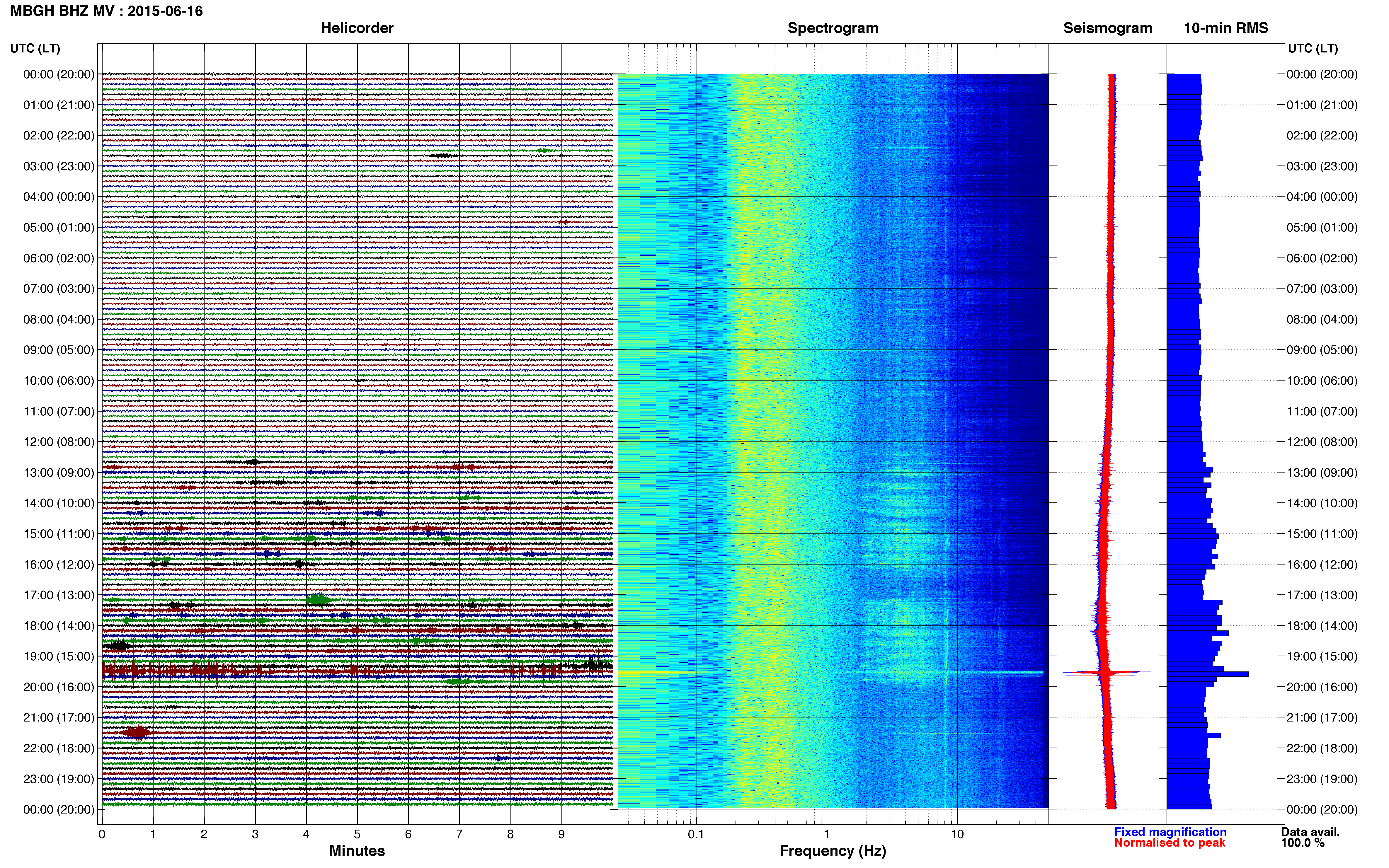This screenshot has width=1389, height=868.
Task: Click left time label '08:00 (04:00)'
Action: pyautogui.click(x=59, y=319)
